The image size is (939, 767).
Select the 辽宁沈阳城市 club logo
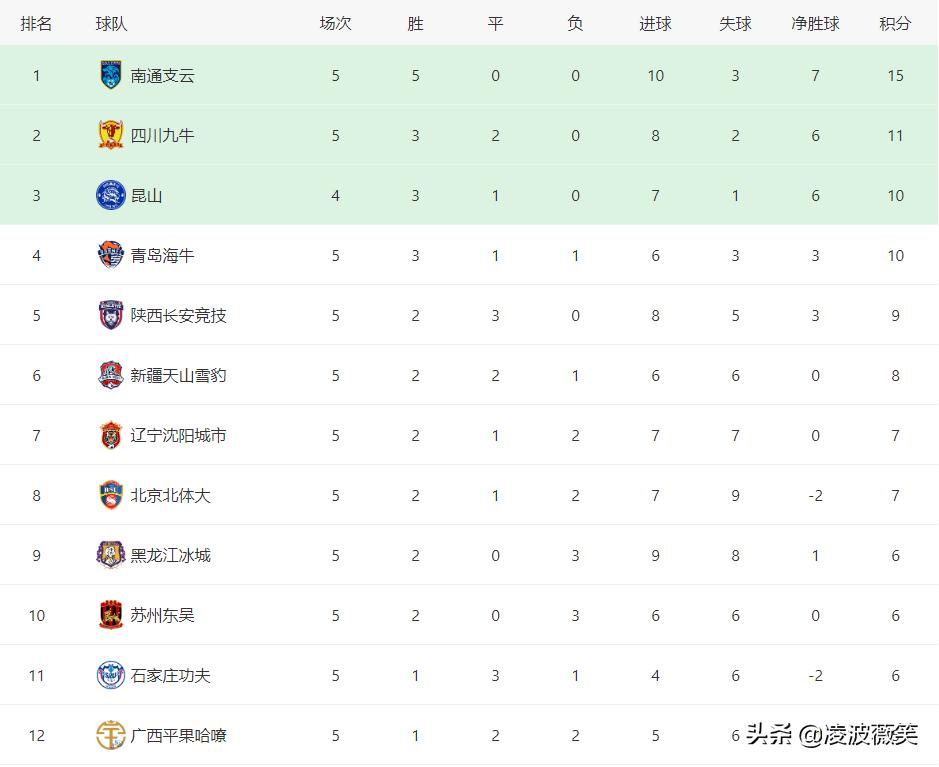110,435
